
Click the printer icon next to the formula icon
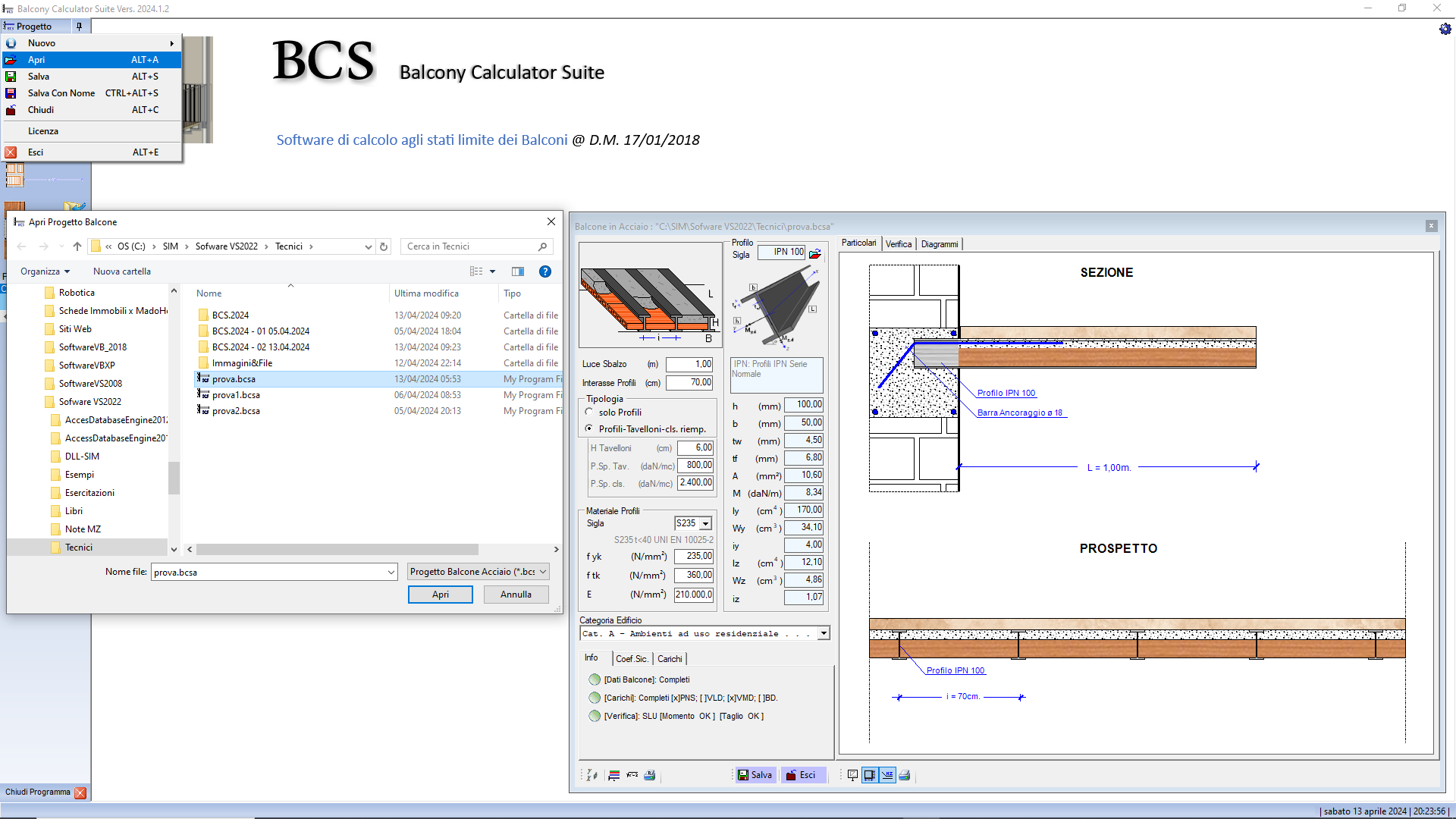click(650, 775)
